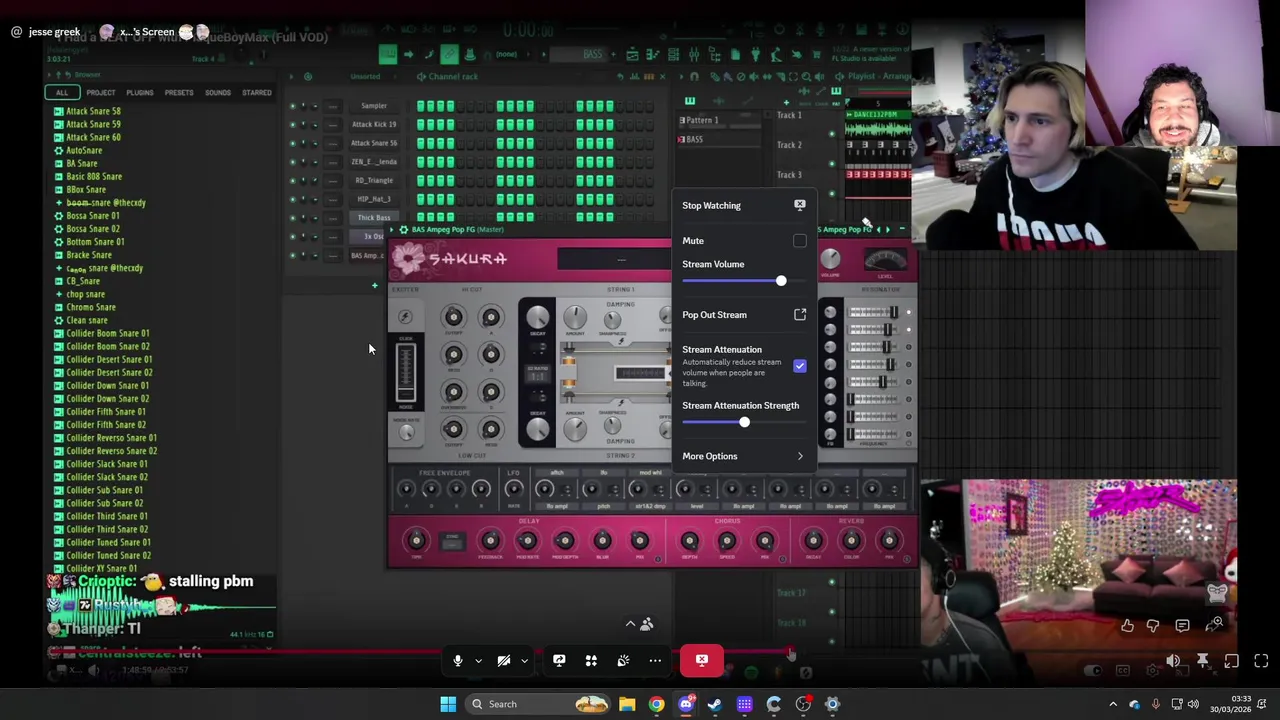Image resolution: width=1280 pixels, height=720 pixels.
Task: Expand the More Options submenu
Action: tap(744, 456)
